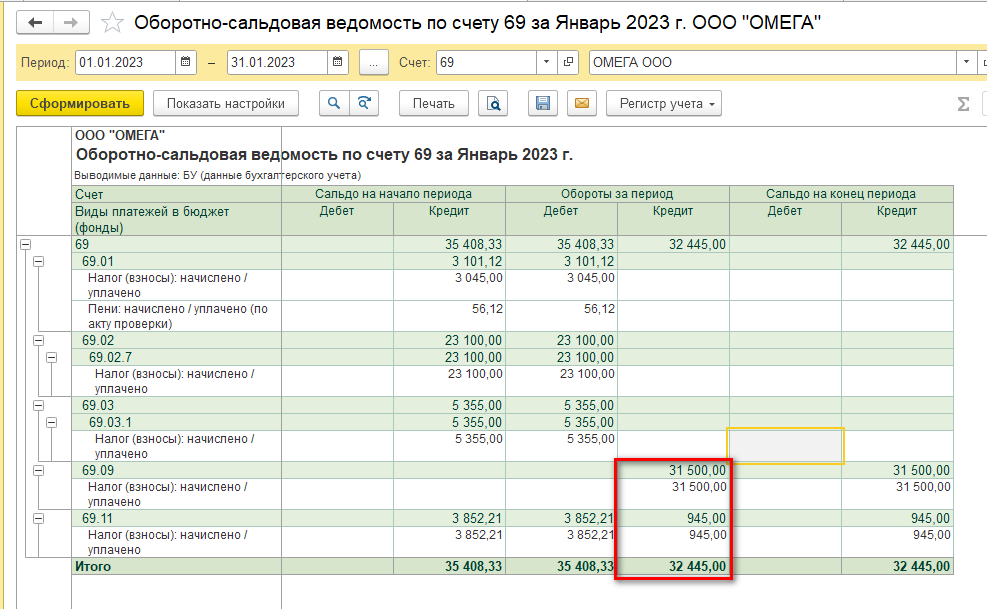Click the end date field 31.01.2023
This screenshot has height=609, width=987.
pyautogui.click(x=277, y=62)
